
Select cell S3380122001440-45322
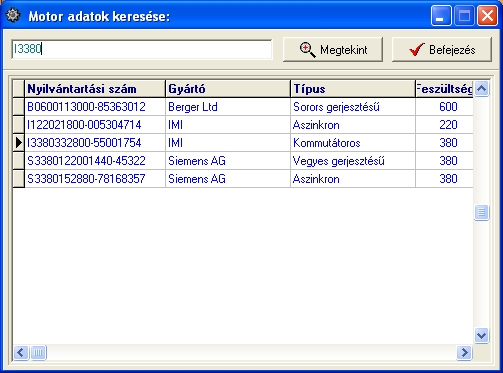click(95, 161)
